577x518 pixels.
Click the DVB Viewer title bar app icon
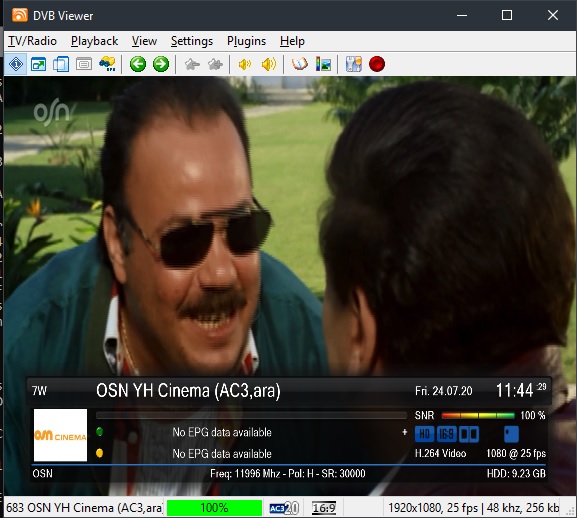click(x=20, y=15)
